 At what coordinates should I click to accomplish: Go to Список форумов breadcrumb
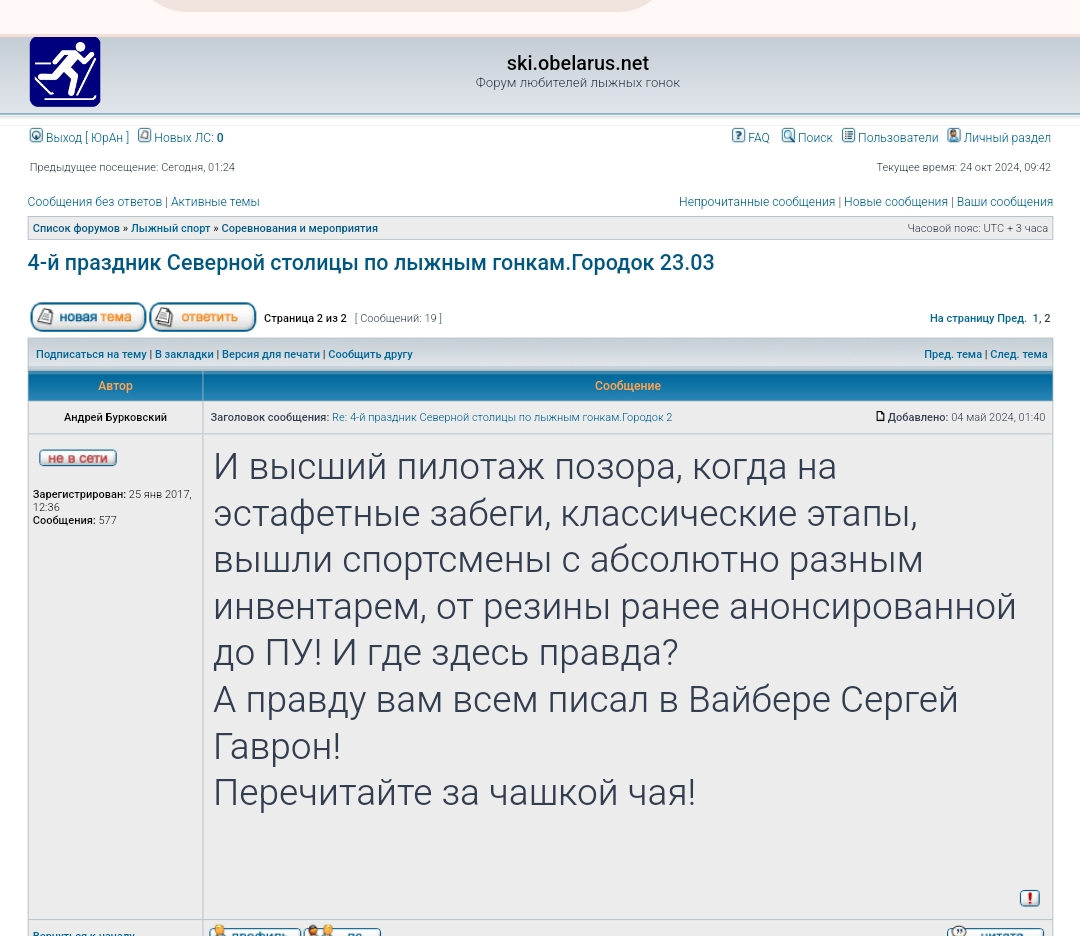76,229
